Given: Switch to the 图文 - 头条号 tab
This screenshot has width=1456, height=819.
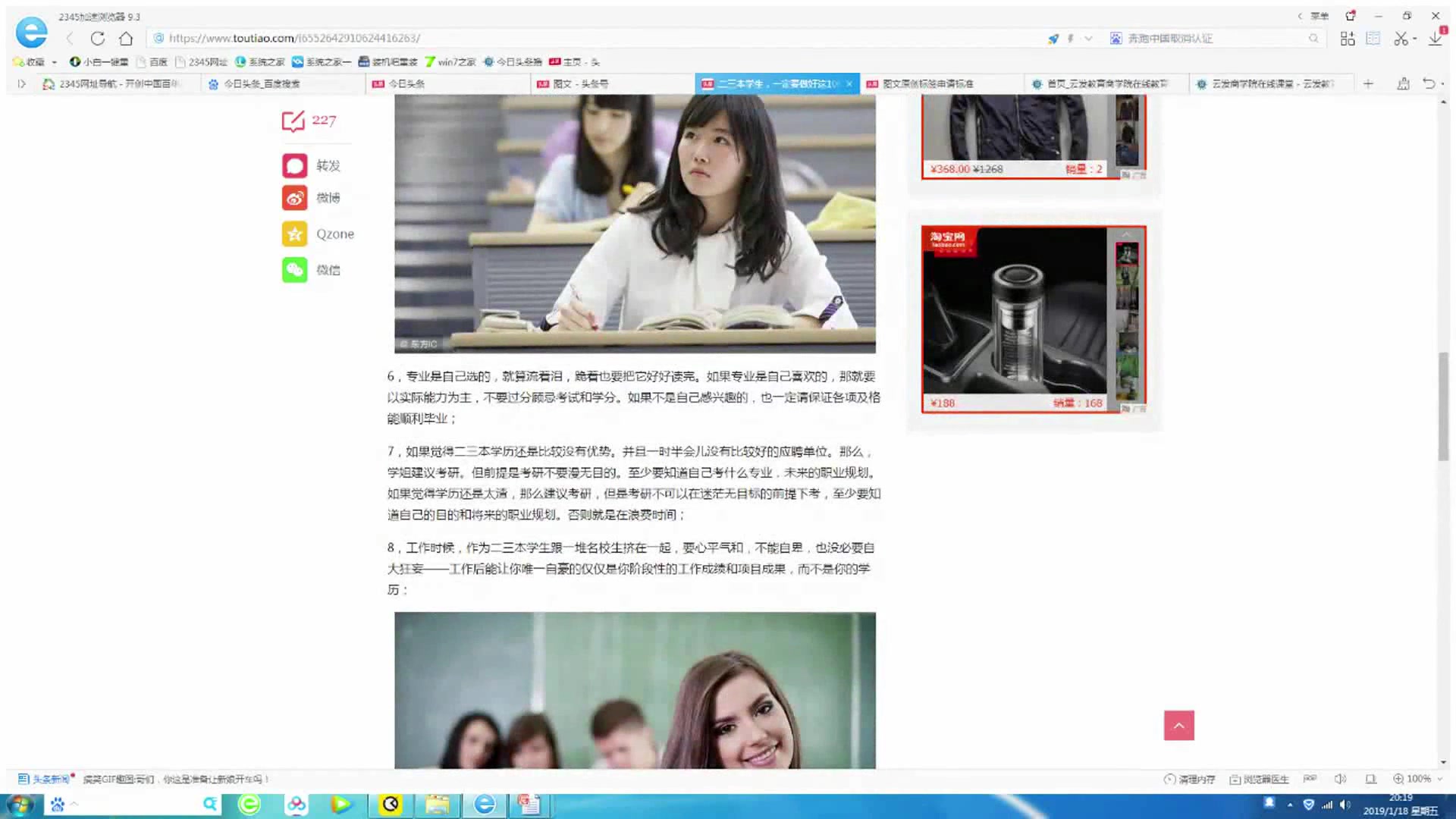Looking at the screenshot, I should point(613,83).
